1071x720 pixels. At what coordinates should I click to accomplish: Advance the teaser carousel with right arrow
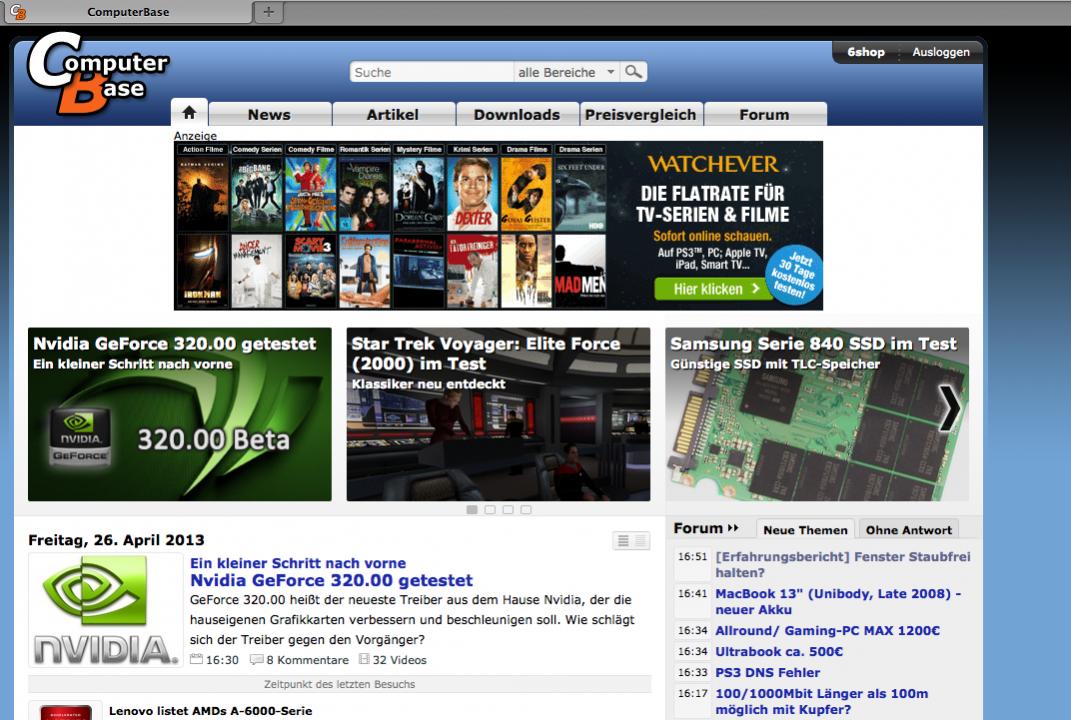949,409
